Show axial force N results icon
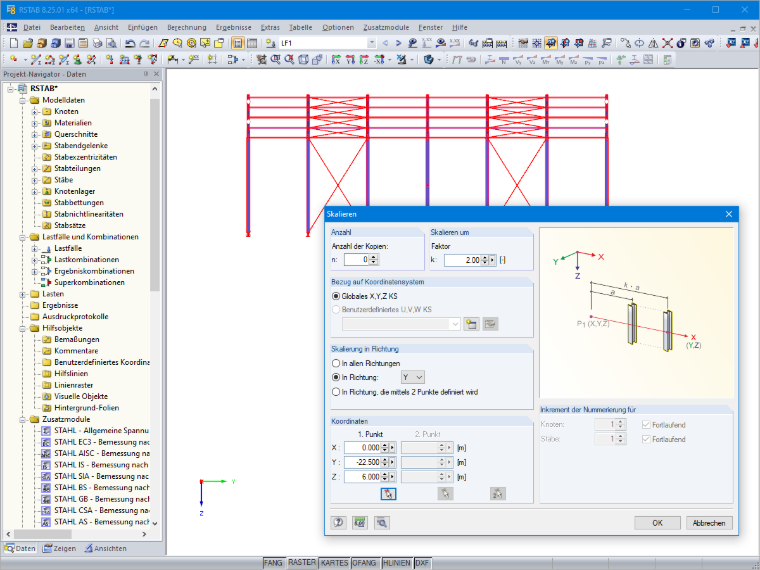This screenshot has height=570, width=760. click(504, 60)
